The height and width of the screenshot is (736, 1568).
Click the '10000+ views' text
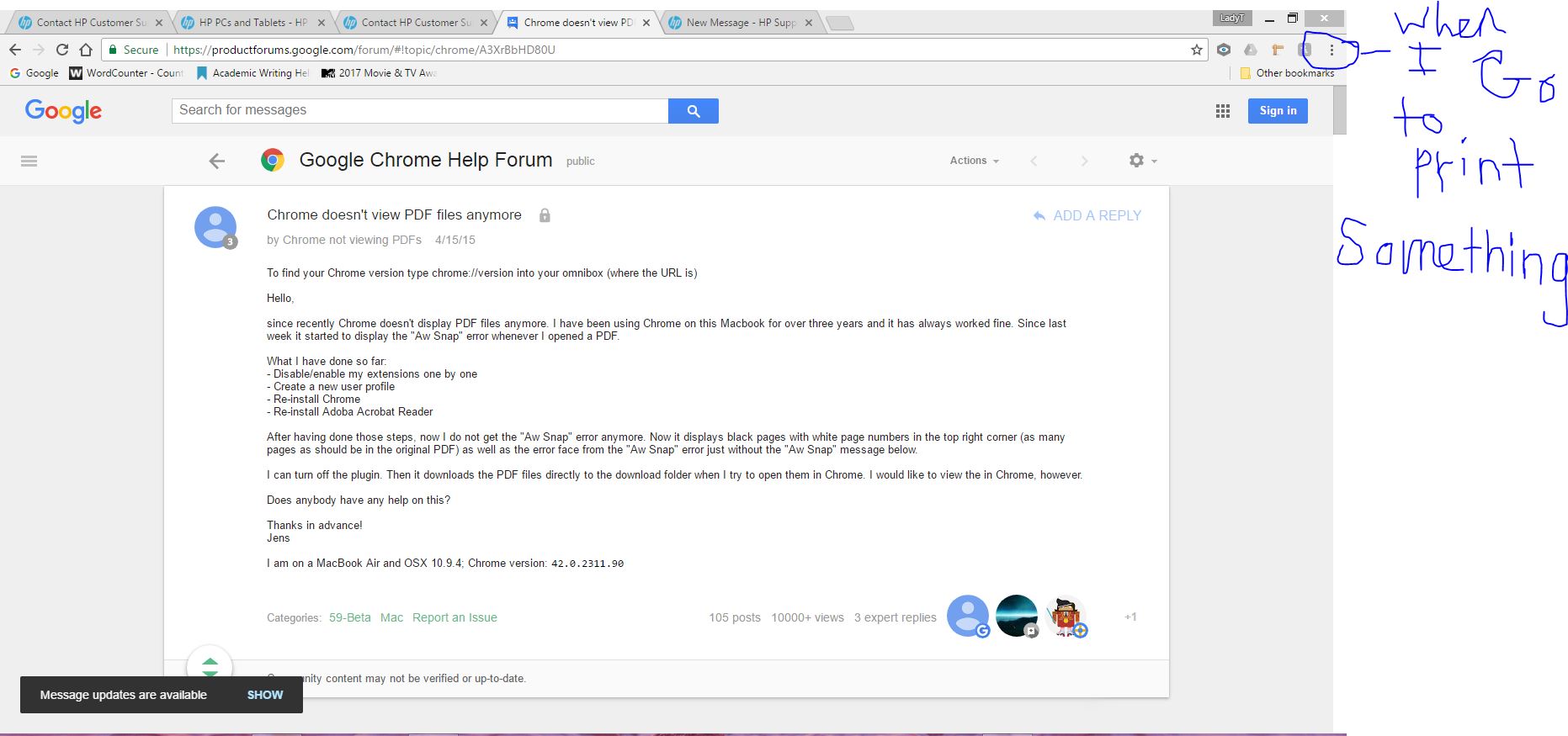tap(807, 617)
